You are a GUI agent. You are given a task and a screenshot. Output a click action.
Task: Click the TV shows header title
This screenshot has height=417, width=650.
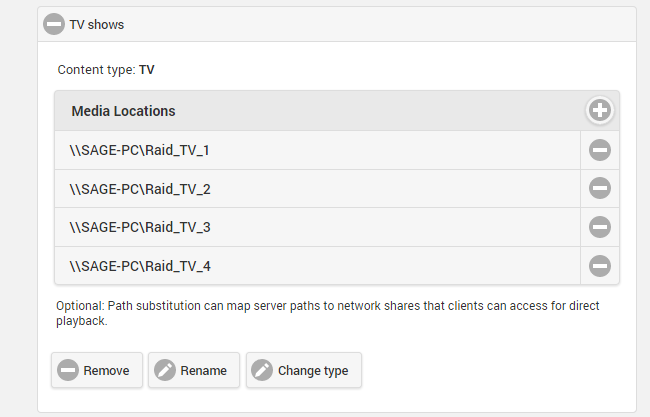[x=96, y=24]
